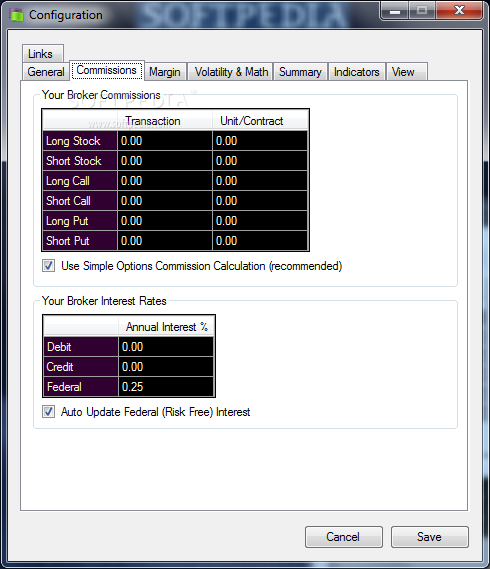Screen dimensions: 490x569
Task: Select the Long Call row header
Action: tap(80, 181)
